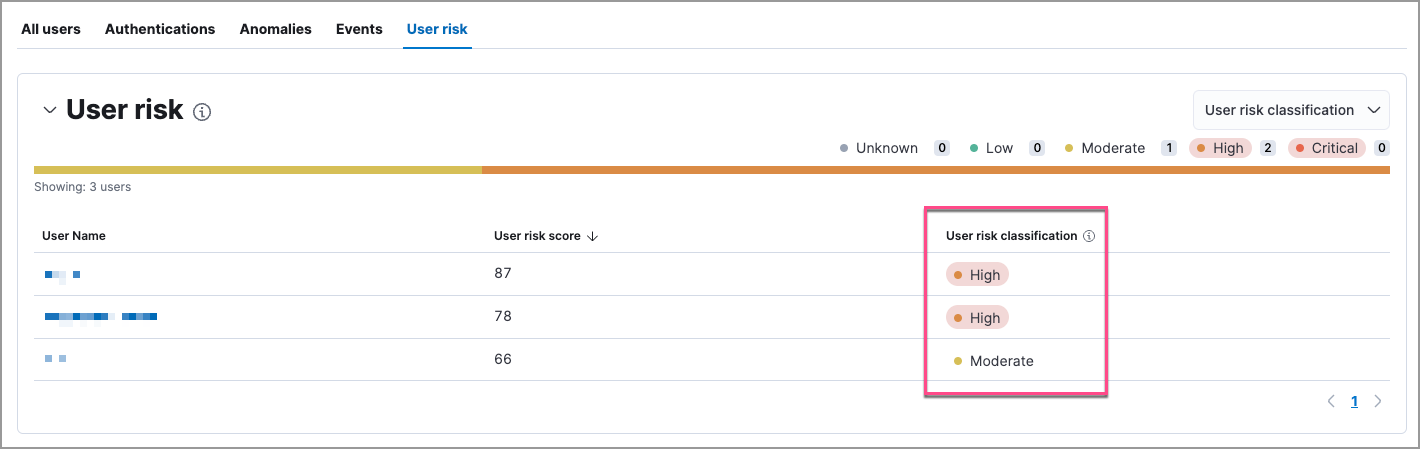Collapse the User risk section chevron
Screen dimensions: 1420x449
point(50,111)
